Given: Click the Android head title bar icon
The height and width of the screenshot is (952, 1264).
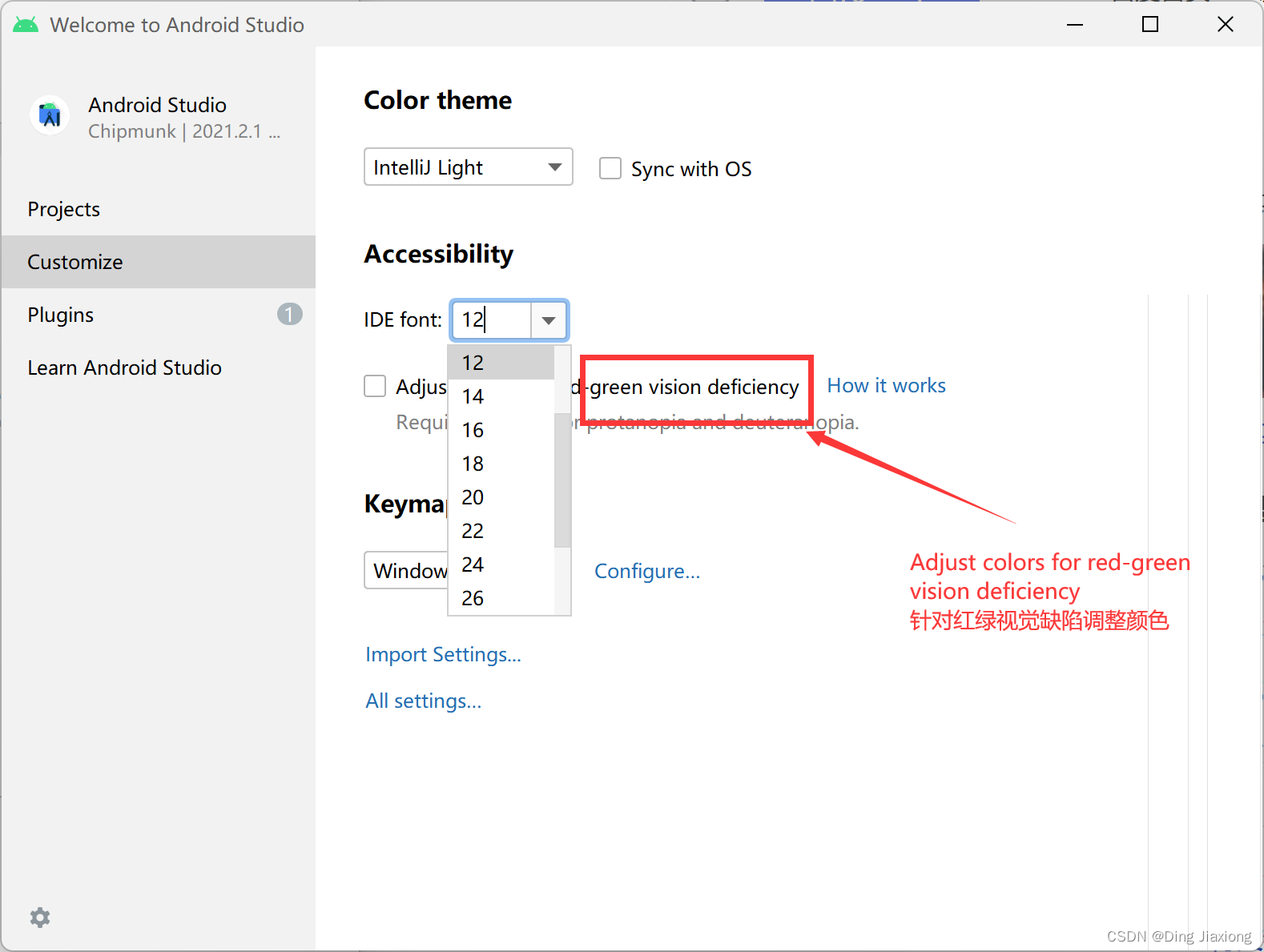Looking at the screenshot, I should click(26, 25).
